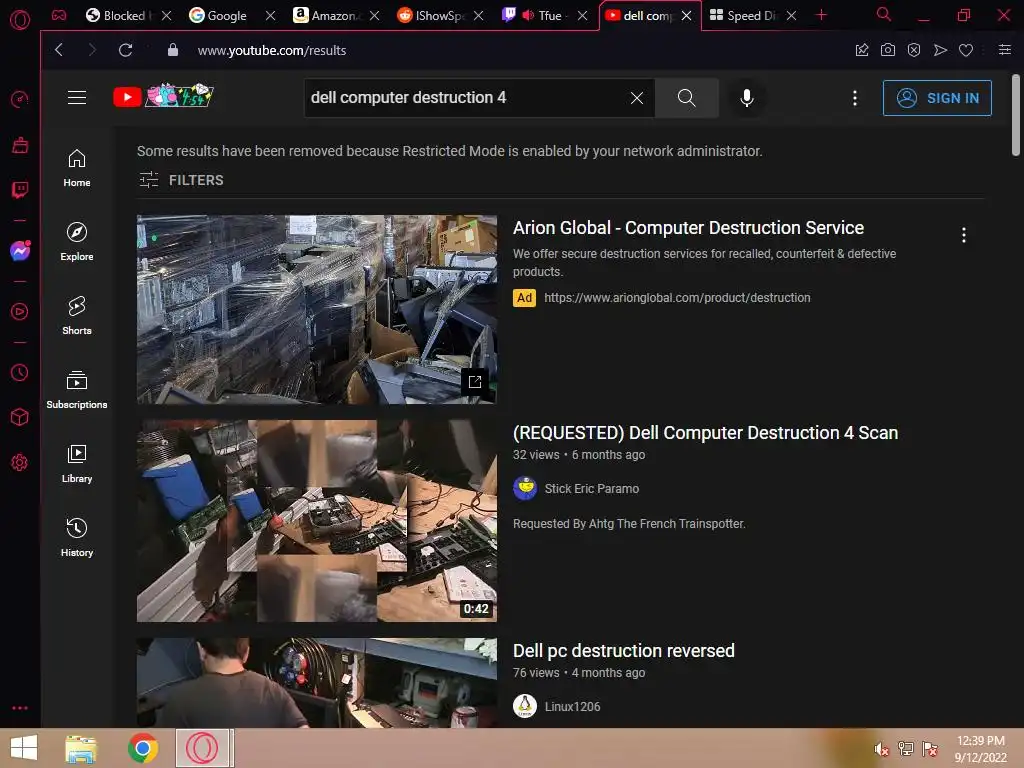Open the sidebar three-dots setup button
The width and height of the screenshot is (1024, 768).
(x=20, y=708)
